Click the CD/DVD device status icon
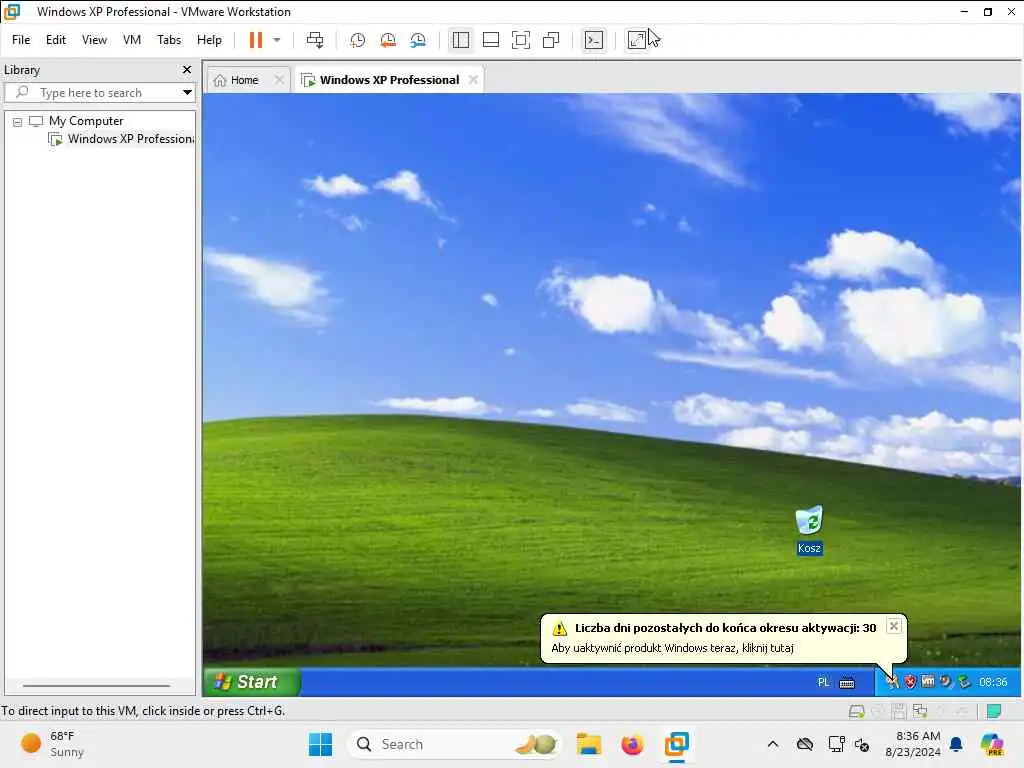 877,711
